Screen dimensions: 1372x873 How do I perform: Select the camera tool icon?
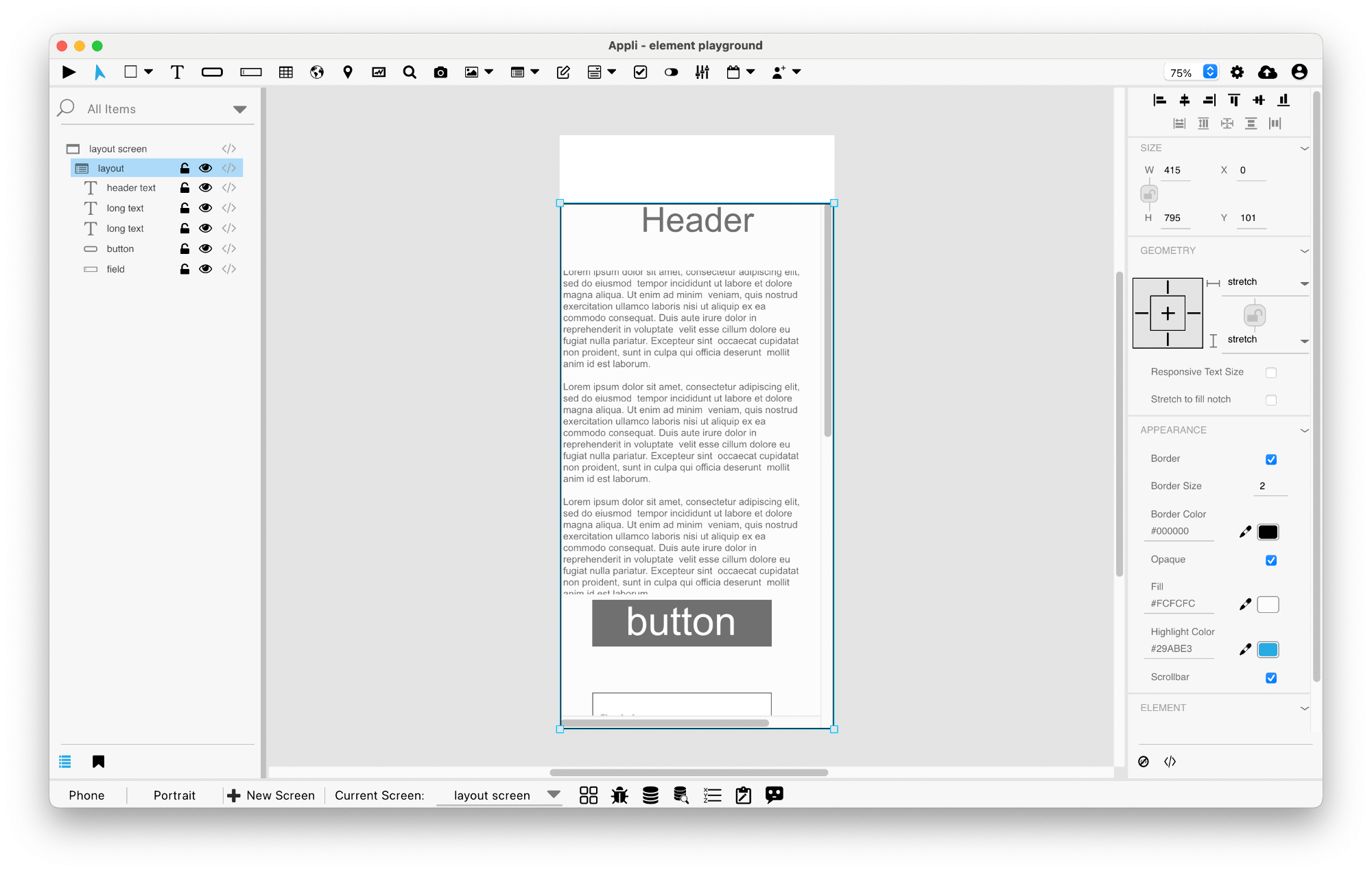point(440,72)
